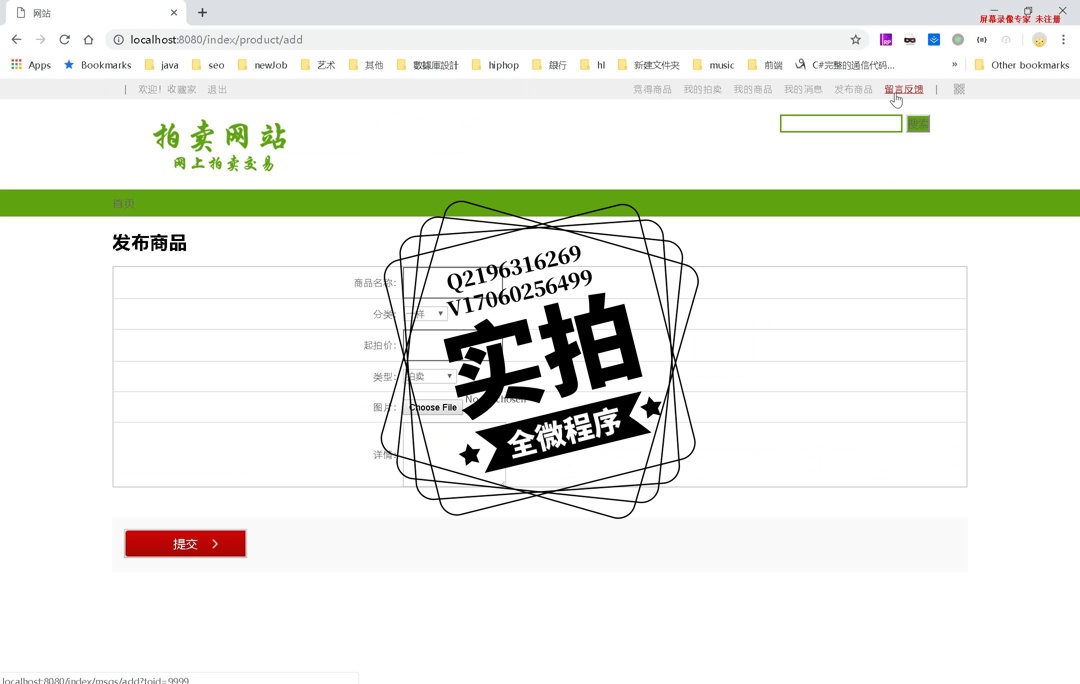Open 我的拍卖 in the top menu
This screenshot has width=1080, height=684.
click(703, 89)
